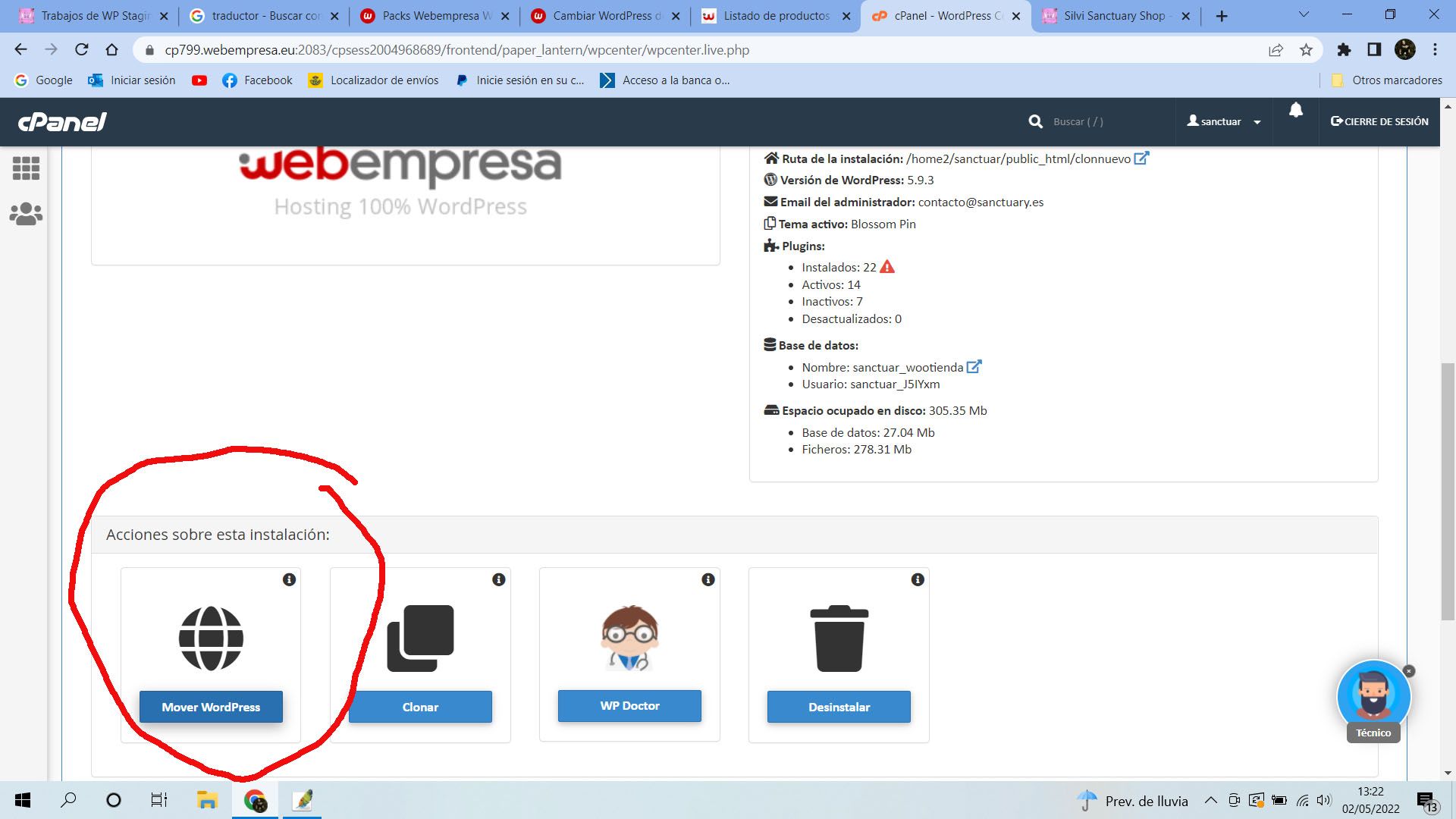Open Facebook bookmark
Viewport: 1456px width, 819px height.
coord(257,80)
